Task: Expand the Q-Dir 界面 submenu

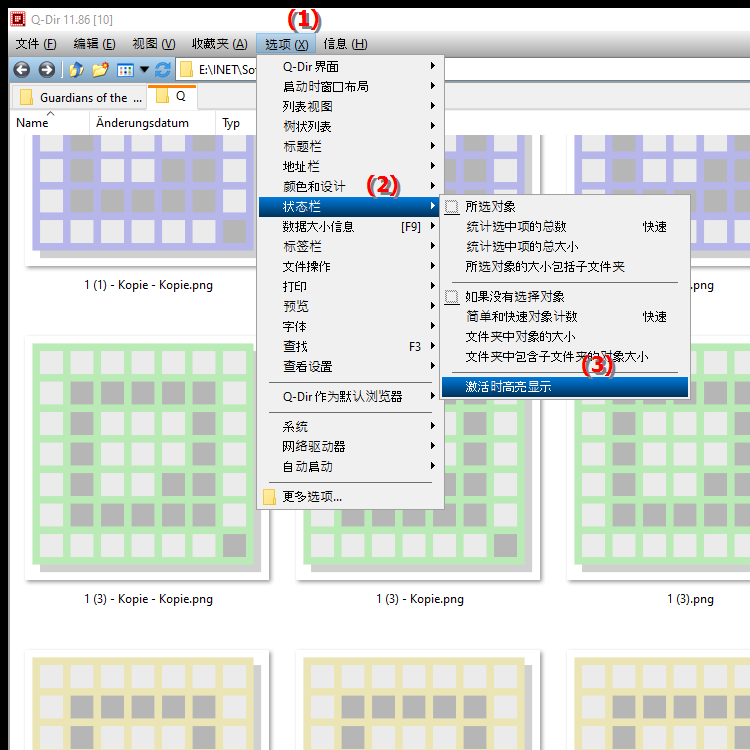Action: (x=351, y=66)
